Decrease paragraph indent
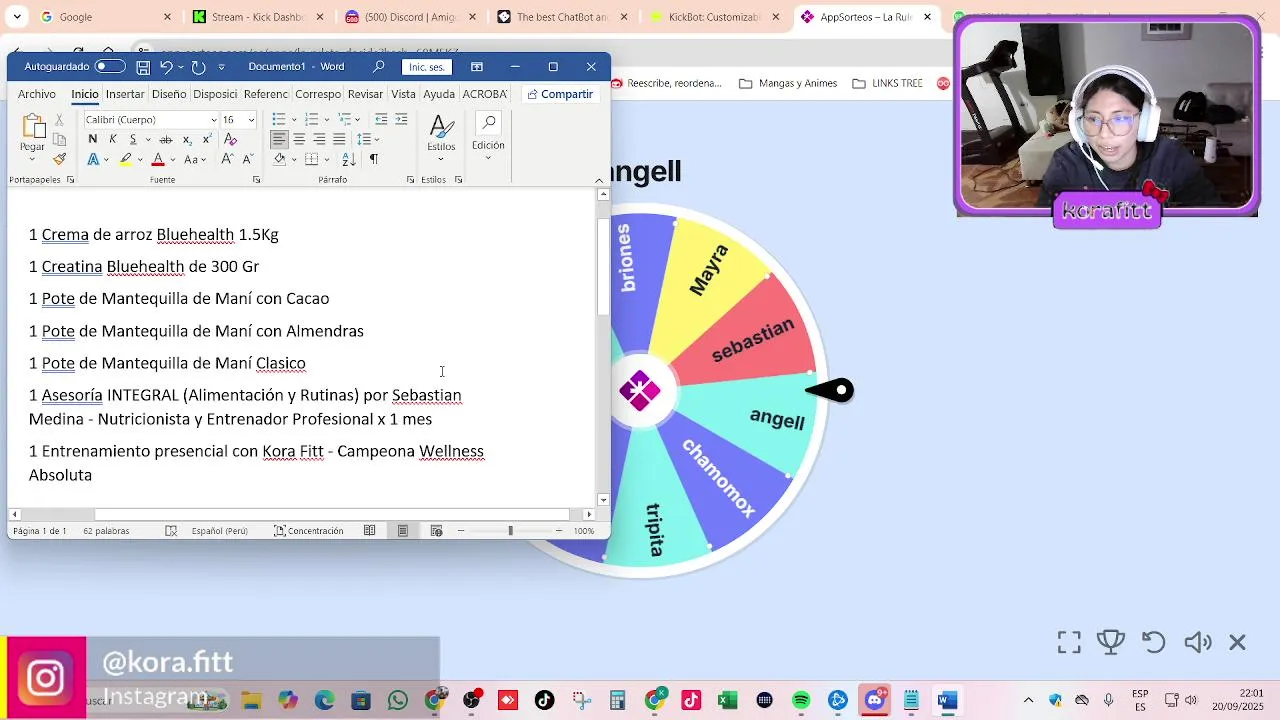1280x720 pixels. point(381,119)
